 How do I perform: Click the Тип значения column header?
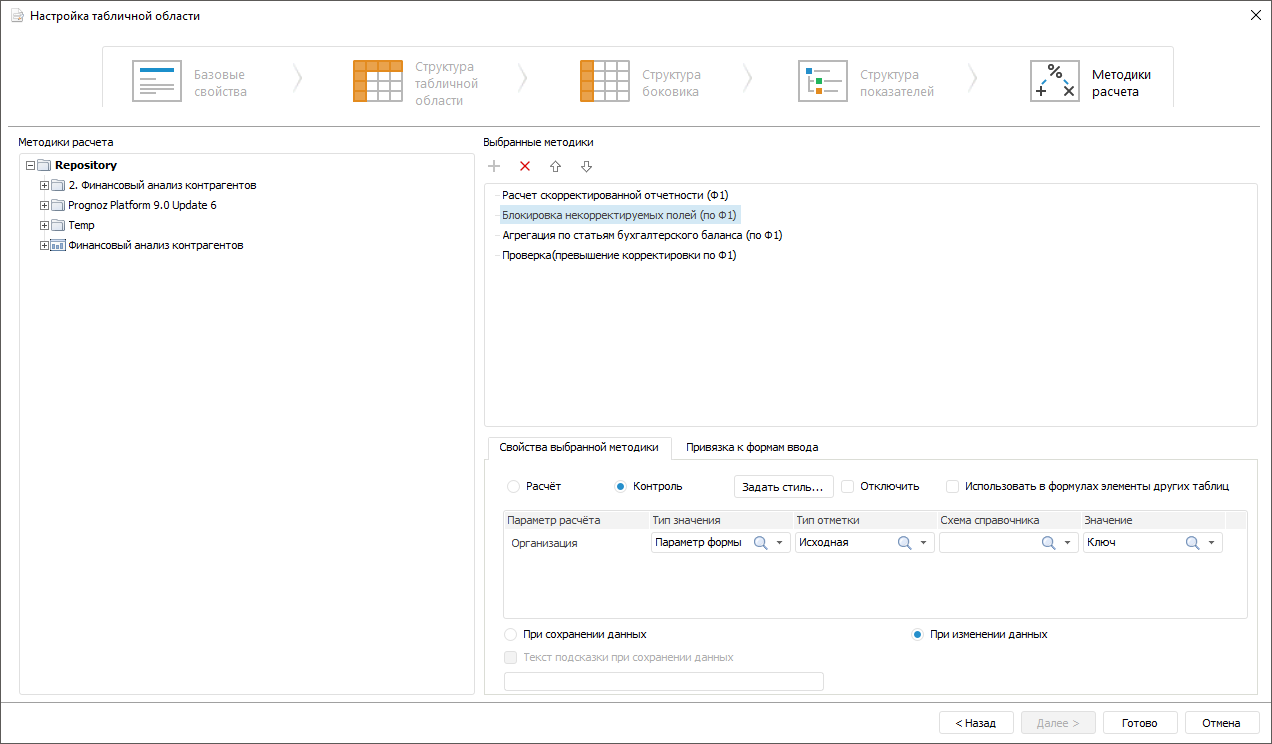pyautogui.click(x=720, y=520)
